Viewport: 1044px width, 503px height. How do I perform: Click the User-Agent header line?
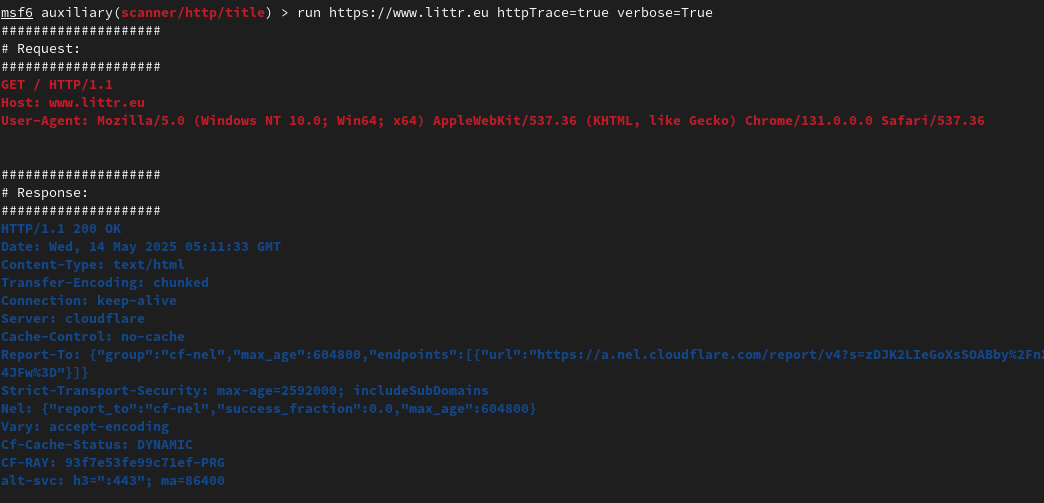[493, 121]
